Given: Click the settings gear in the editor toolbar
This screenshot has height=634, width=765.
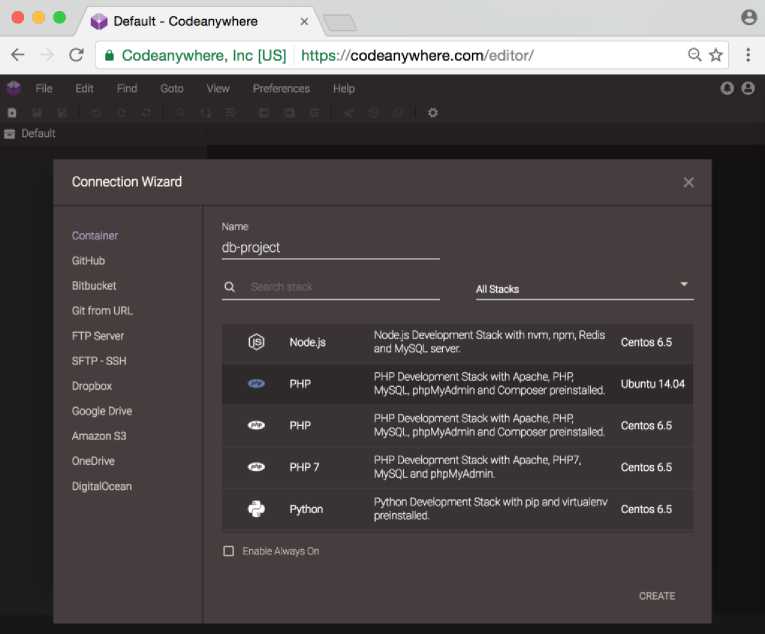Looking at the screenshot, I should (433, 113).
